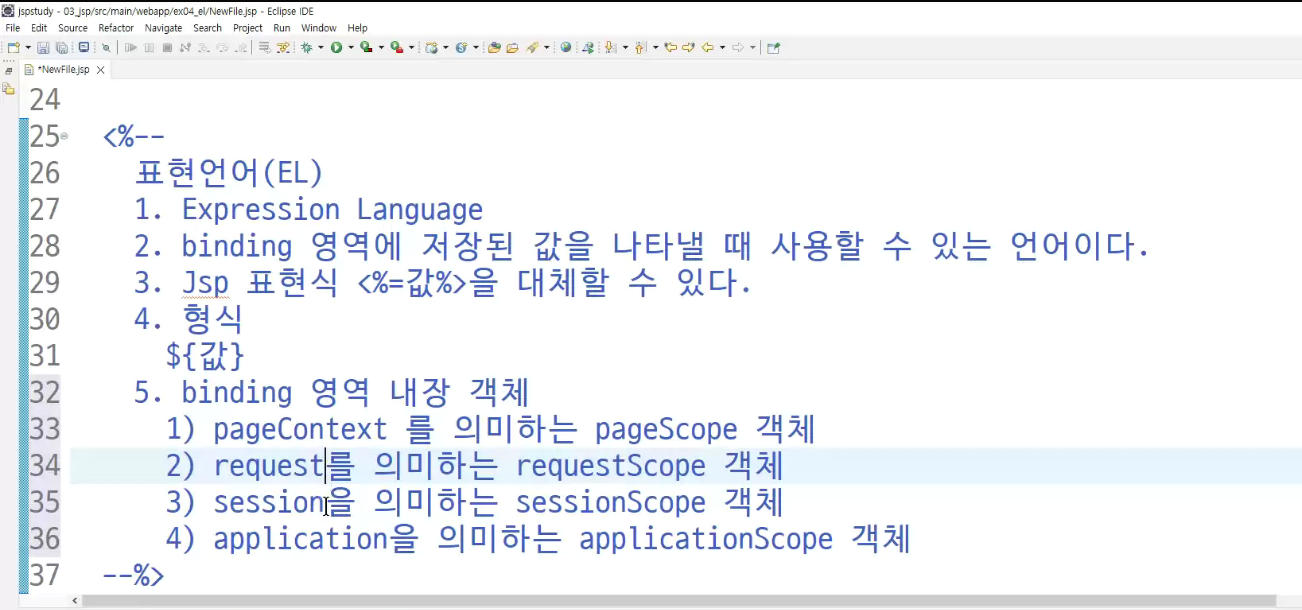1302x610 pixels.
Task: Click the Next Annotation down-arrow icon
Action: (x=609, y=47)
